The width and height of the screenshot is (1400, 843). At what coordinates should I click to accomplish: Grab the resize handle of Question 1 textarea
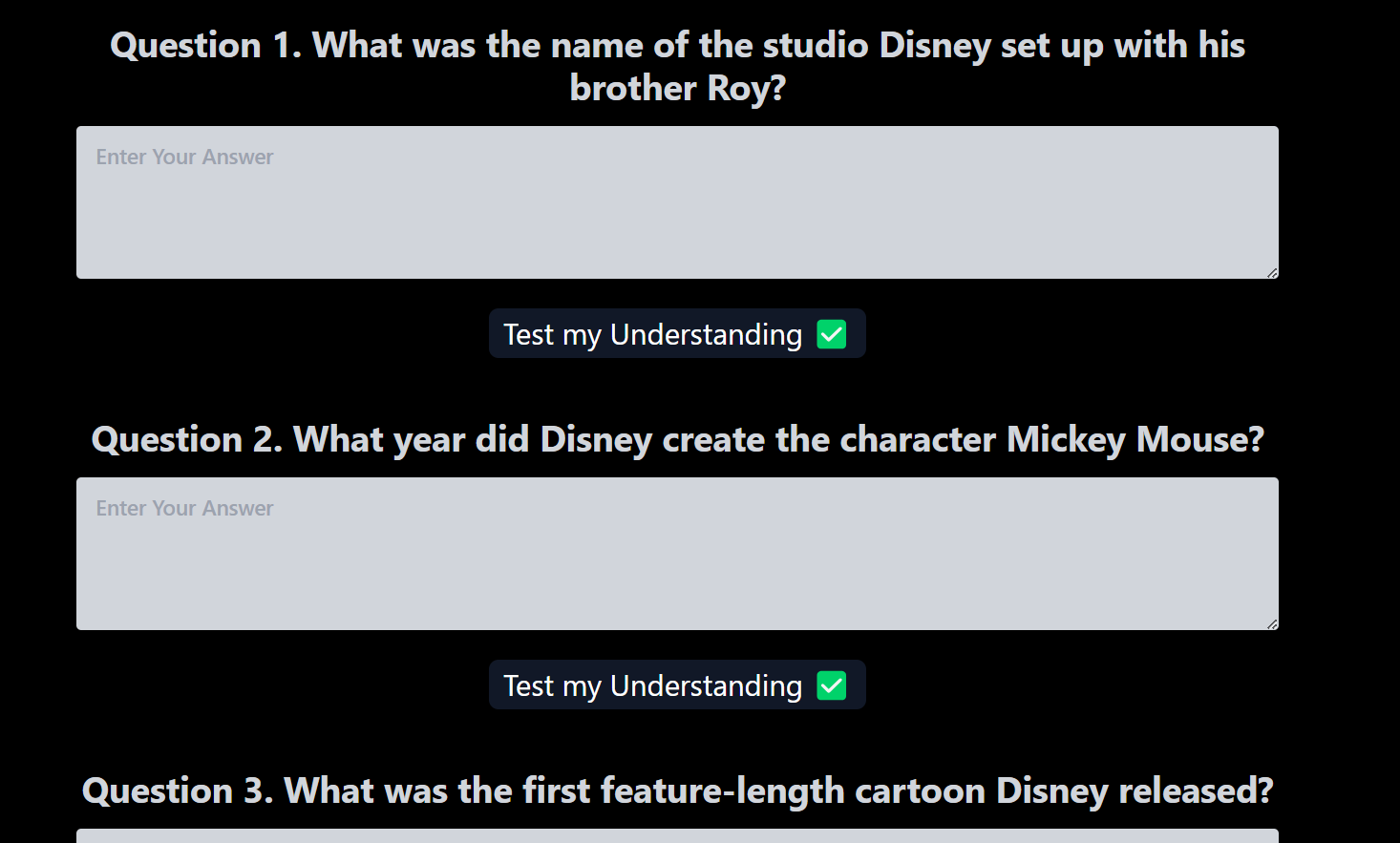(1272, 273)
